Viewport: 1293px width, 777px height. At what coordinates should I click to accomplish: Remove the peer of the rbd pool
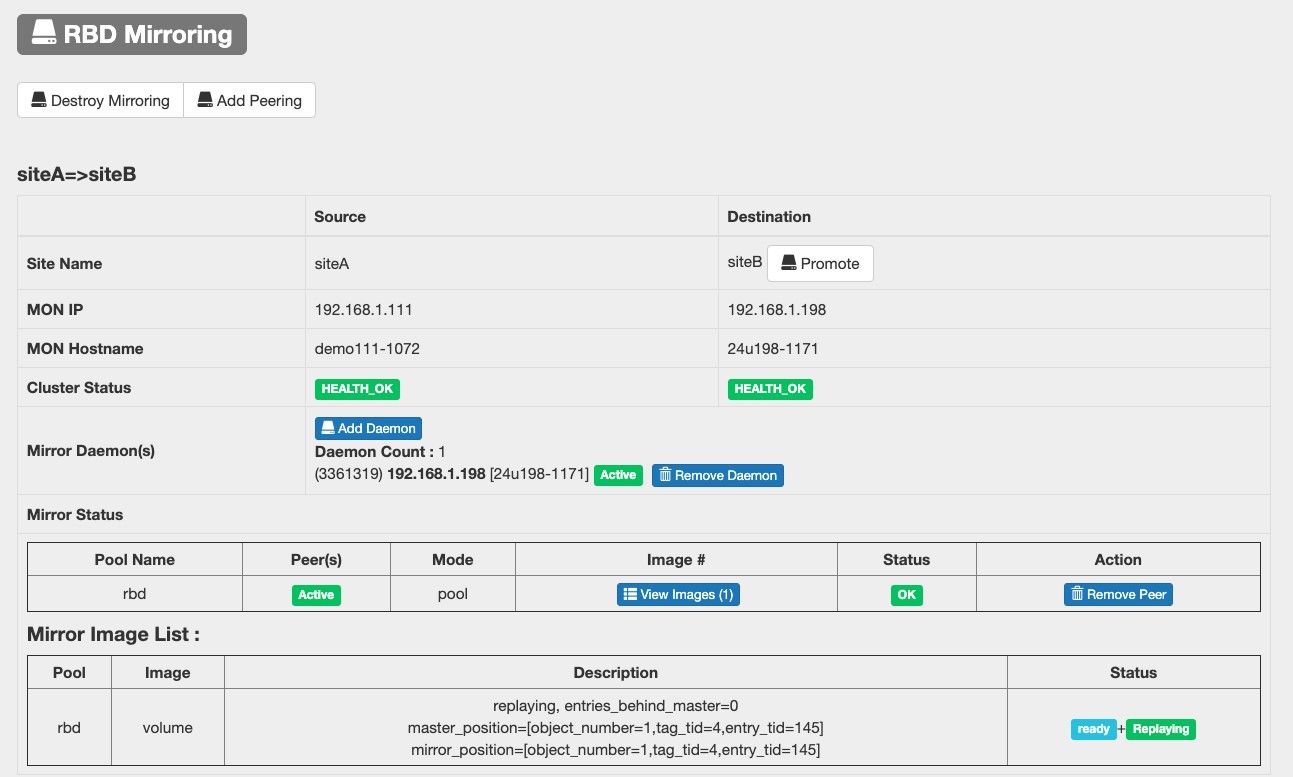pos(1118,593)
